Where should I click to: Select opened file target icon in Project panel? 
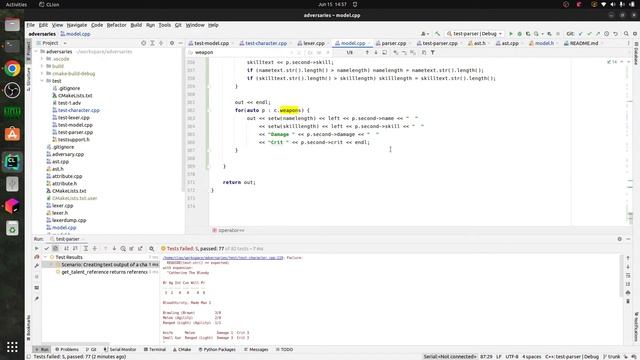143,43
